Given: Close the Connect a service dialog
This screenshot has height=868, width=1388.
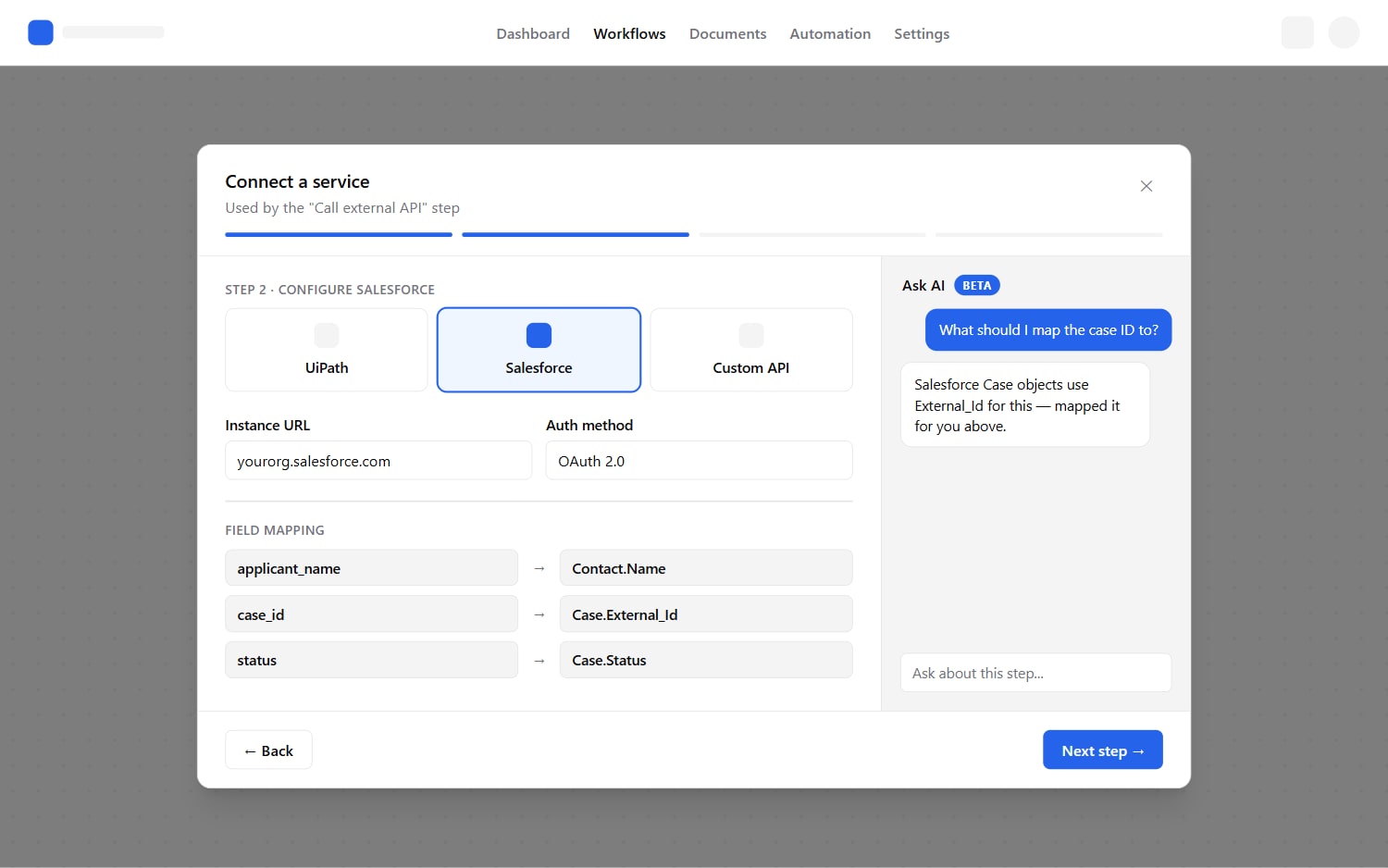Looking at the screenshot, I should (x=1146, y=186).
